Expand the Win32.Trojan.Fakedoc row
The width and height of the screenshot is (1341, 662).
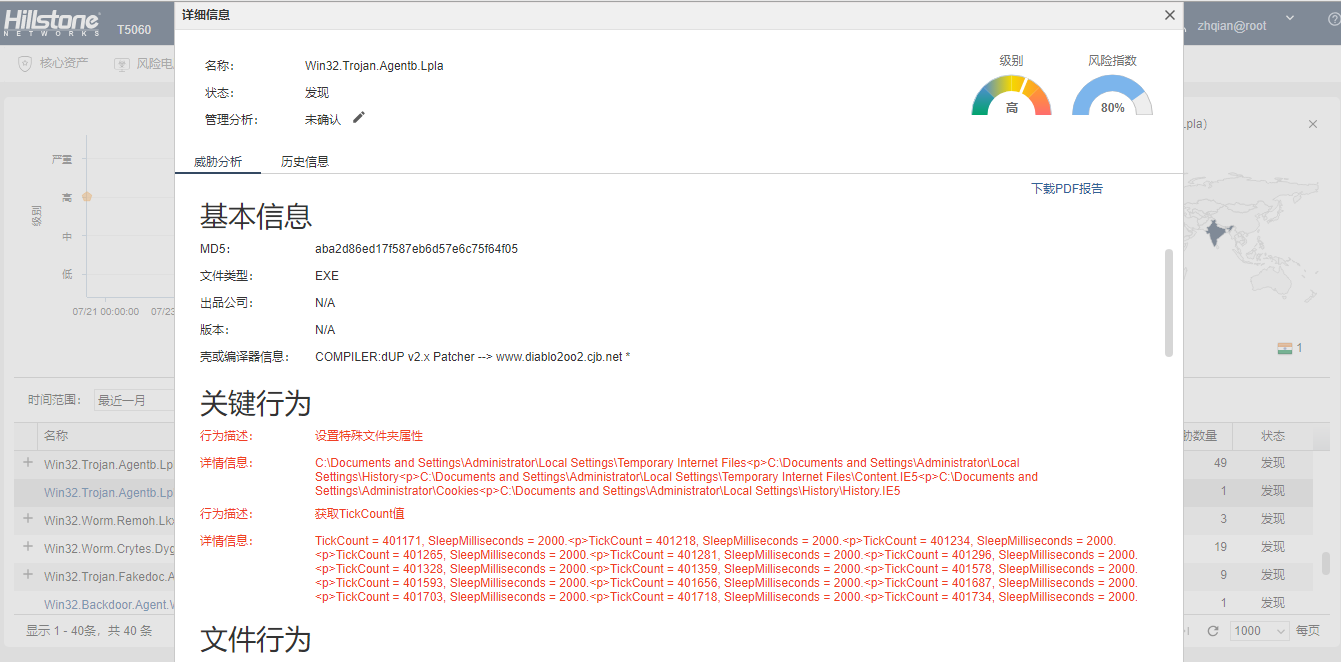[28, 575]
